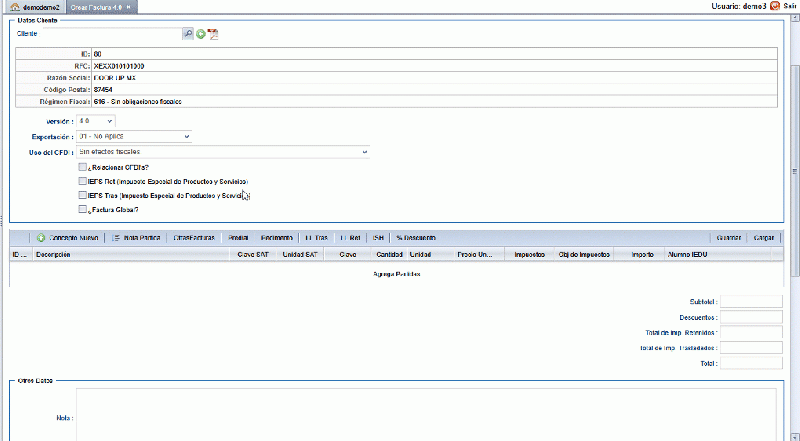Click the Cargar button
The height and width of the screenshot is (441, 800).
pos(764,238)
